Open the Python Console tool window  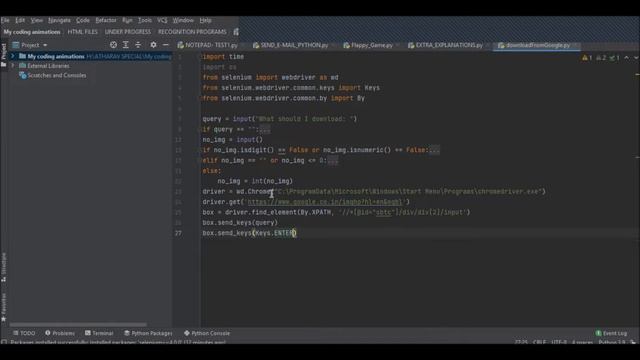coord(207,333)
